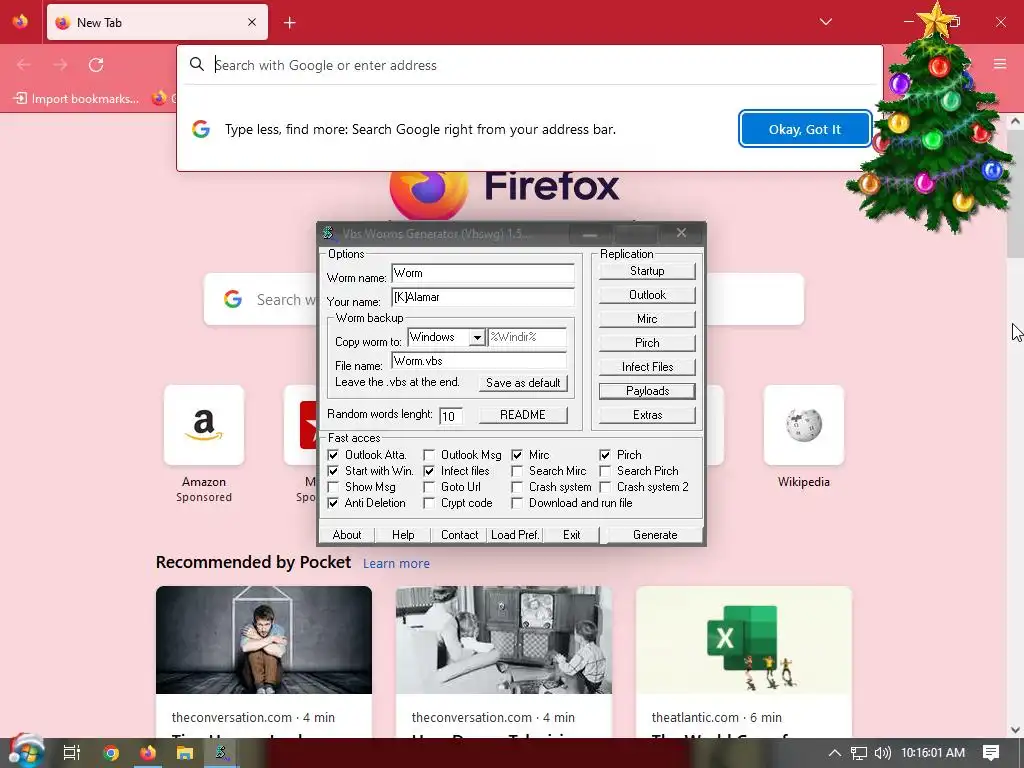Click Okay, Got It button

(805, 129)
